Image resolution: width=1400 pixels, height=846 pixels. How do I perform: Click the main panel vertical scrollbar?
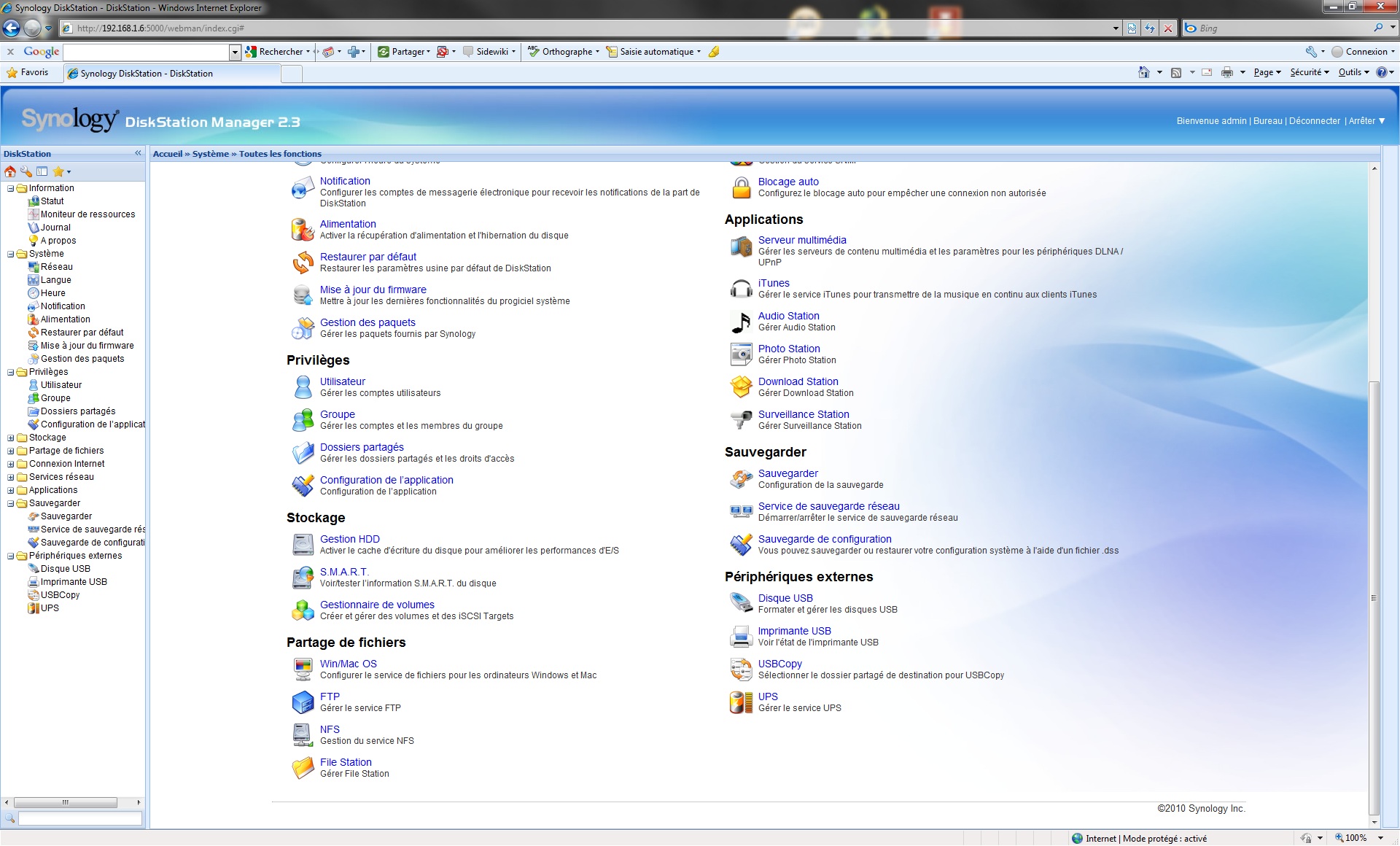click(1374, 598)
